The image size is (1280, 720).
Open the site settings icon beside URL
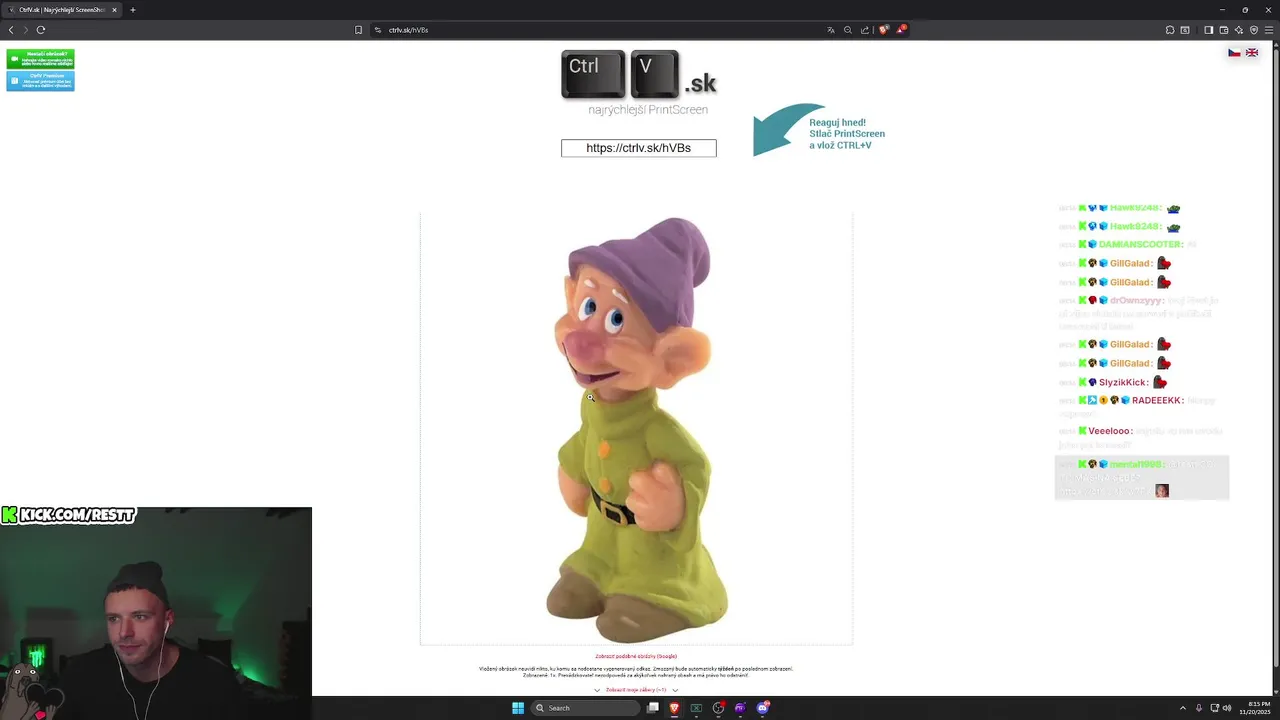(x=378, y=30)
